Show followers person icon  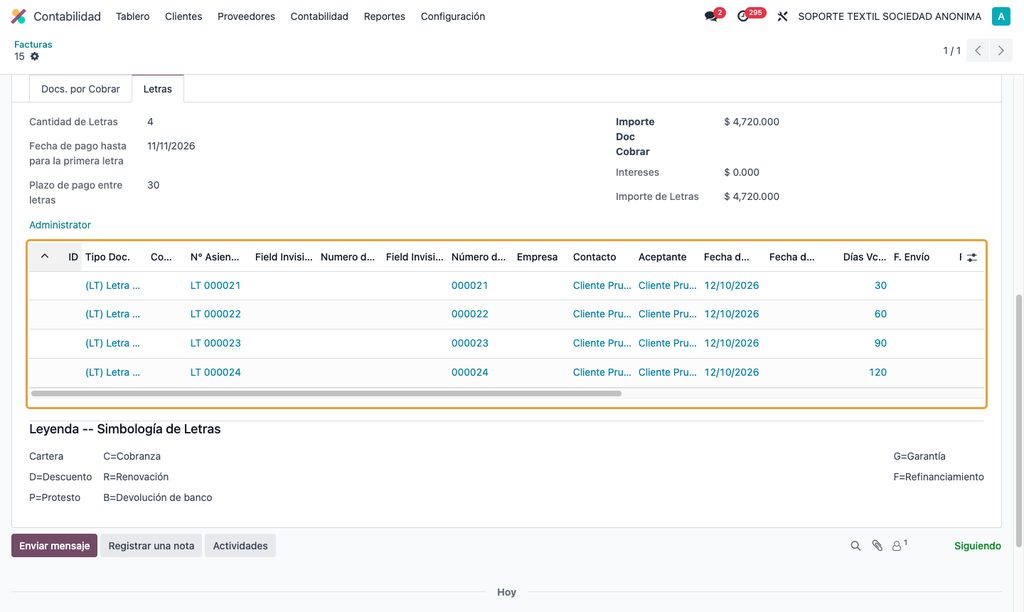click(899, 545)
